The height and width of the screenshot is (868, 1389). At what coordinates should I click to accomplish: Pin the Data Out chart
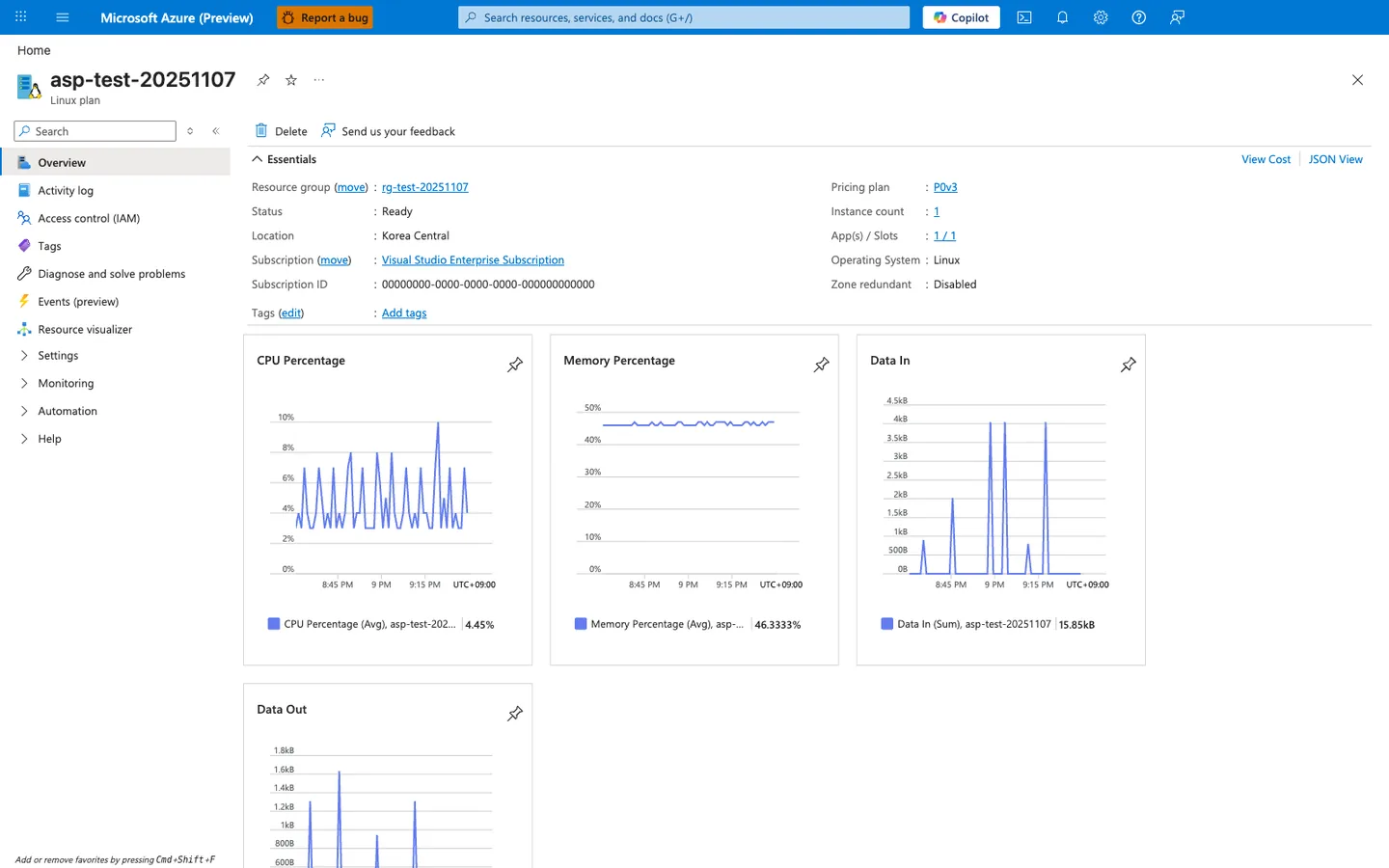click(515, 714)
